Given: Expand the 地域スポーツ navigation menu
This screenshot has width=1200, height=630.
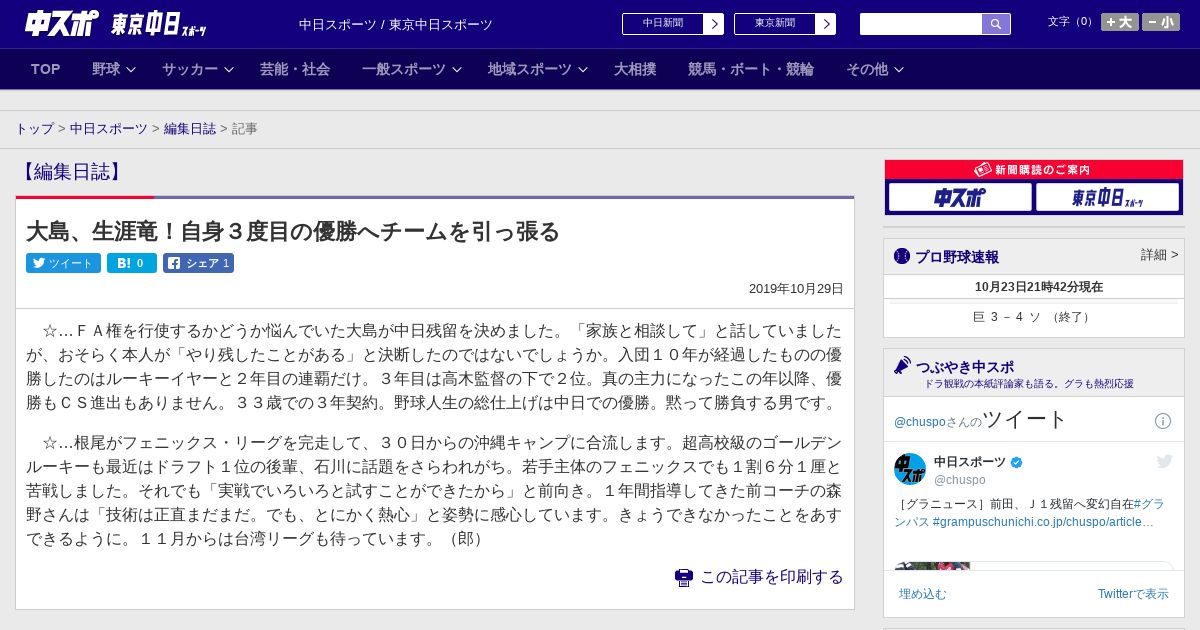Looking at the screenshot, I should click(x=538, y=69).
